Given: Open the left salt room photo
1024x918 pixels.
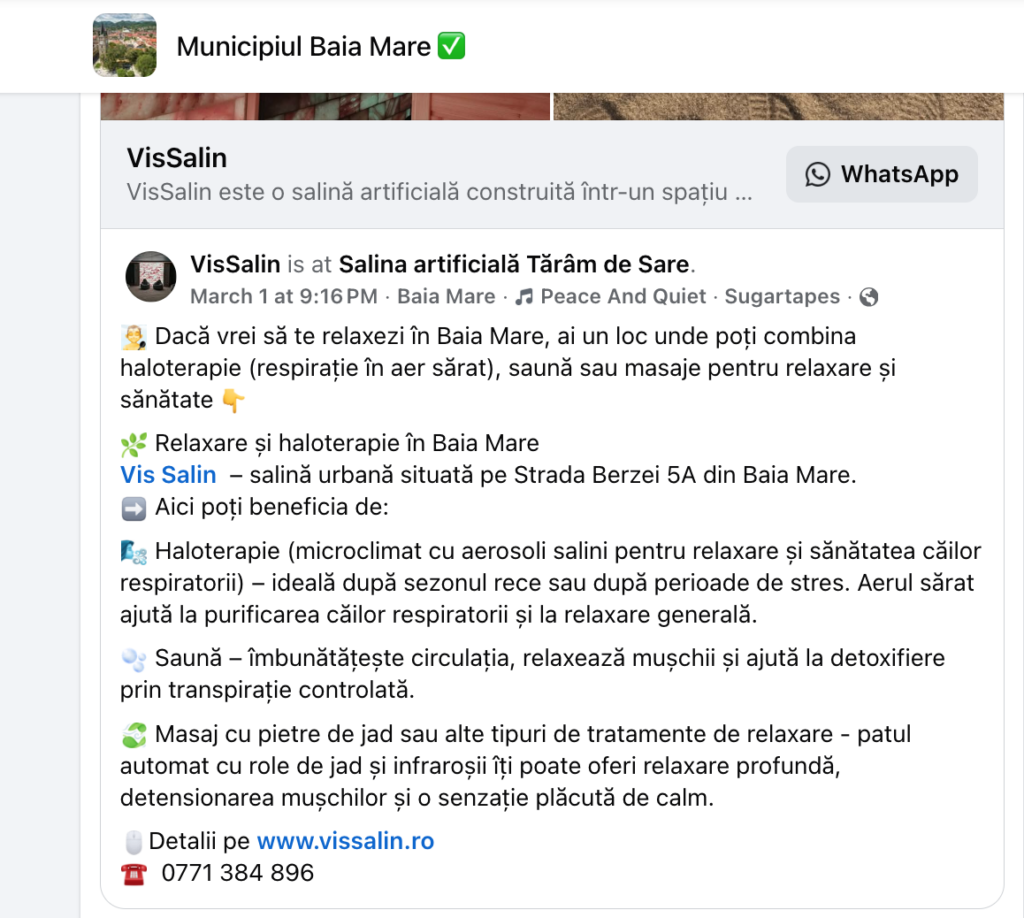Looking at the screenshot, I should pyautogui.click(x=325, y=106).
